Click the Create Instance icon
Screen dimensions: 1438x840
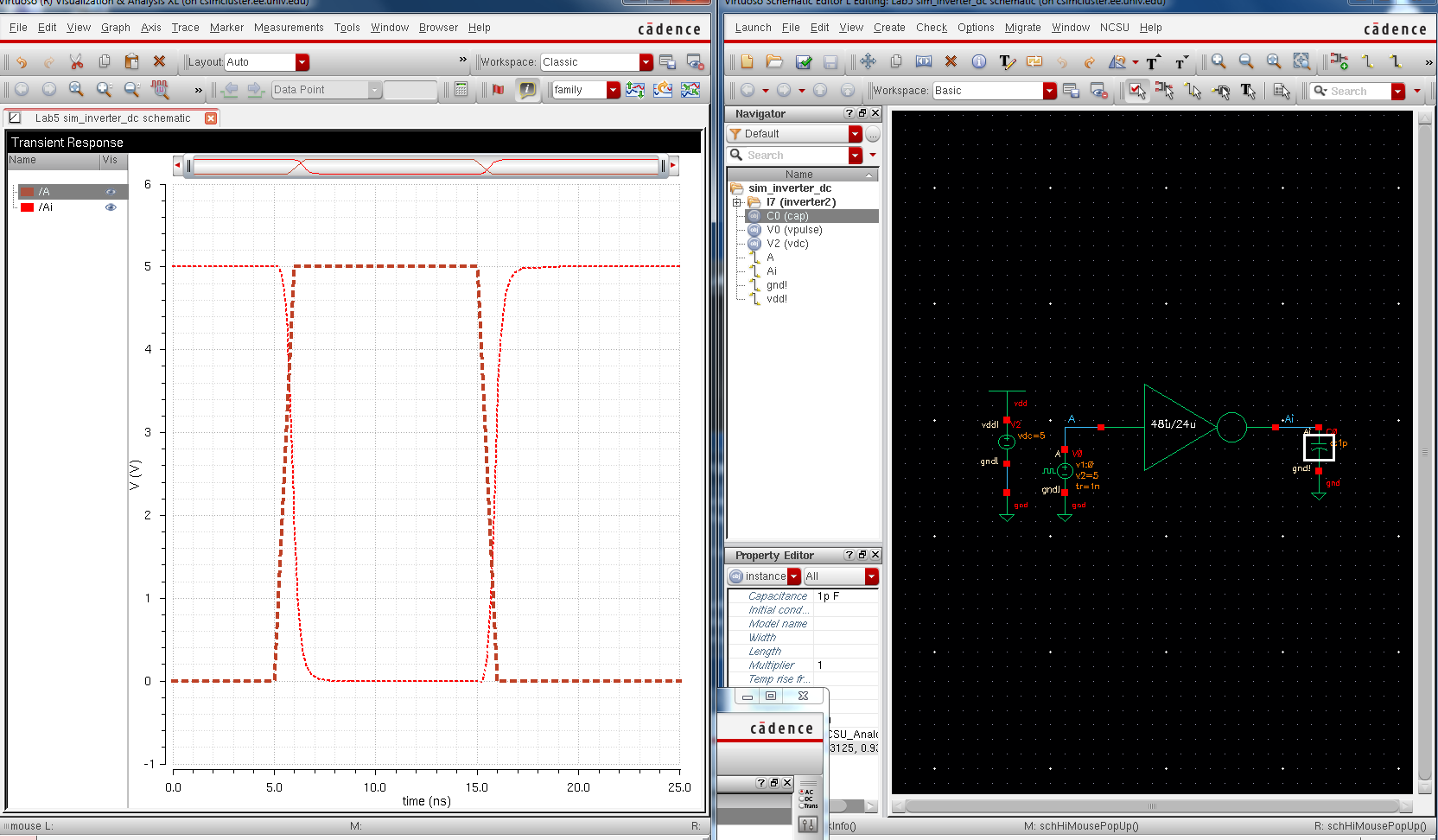(x=1339, y=61)
